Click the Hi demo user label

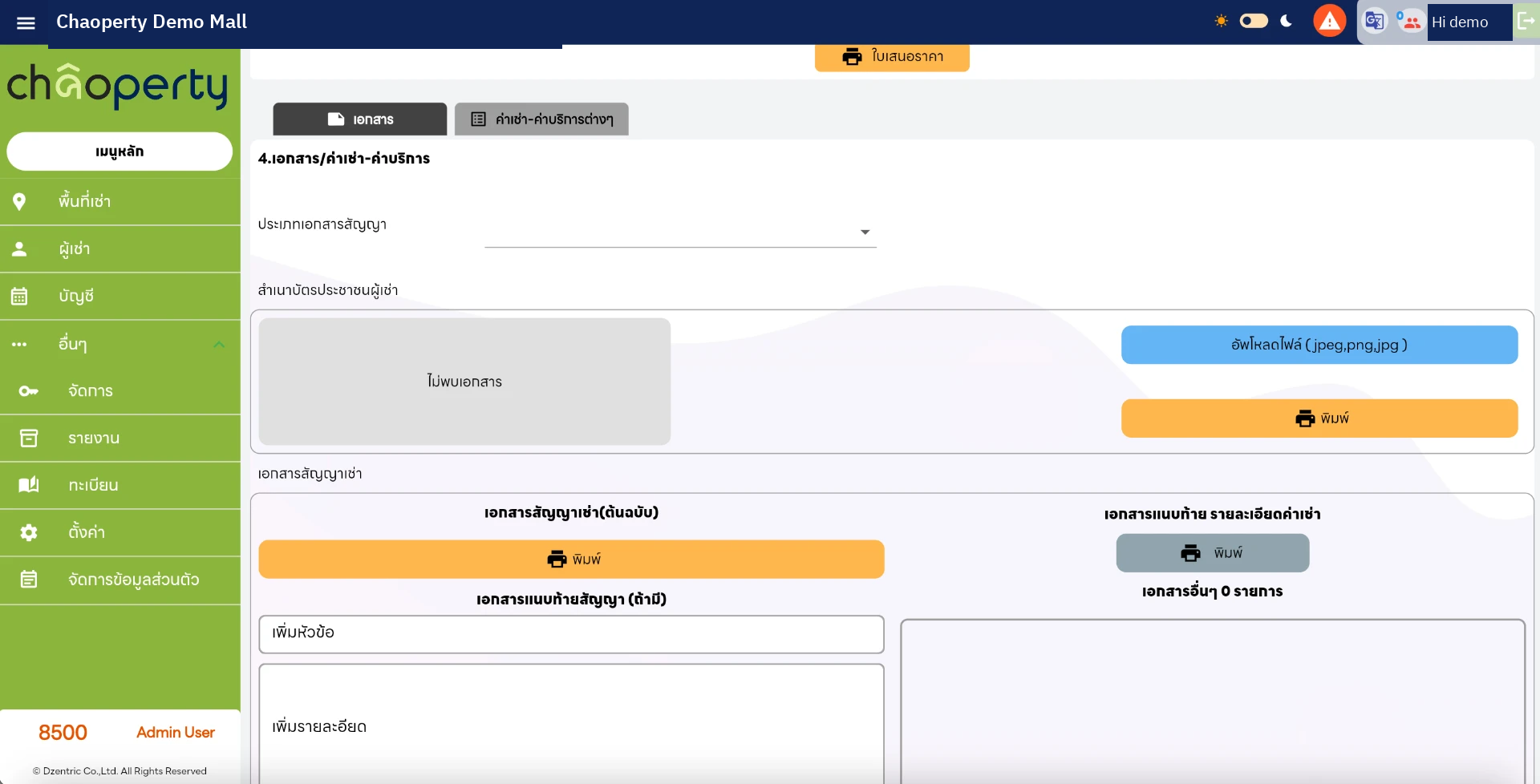point(1460,22)
